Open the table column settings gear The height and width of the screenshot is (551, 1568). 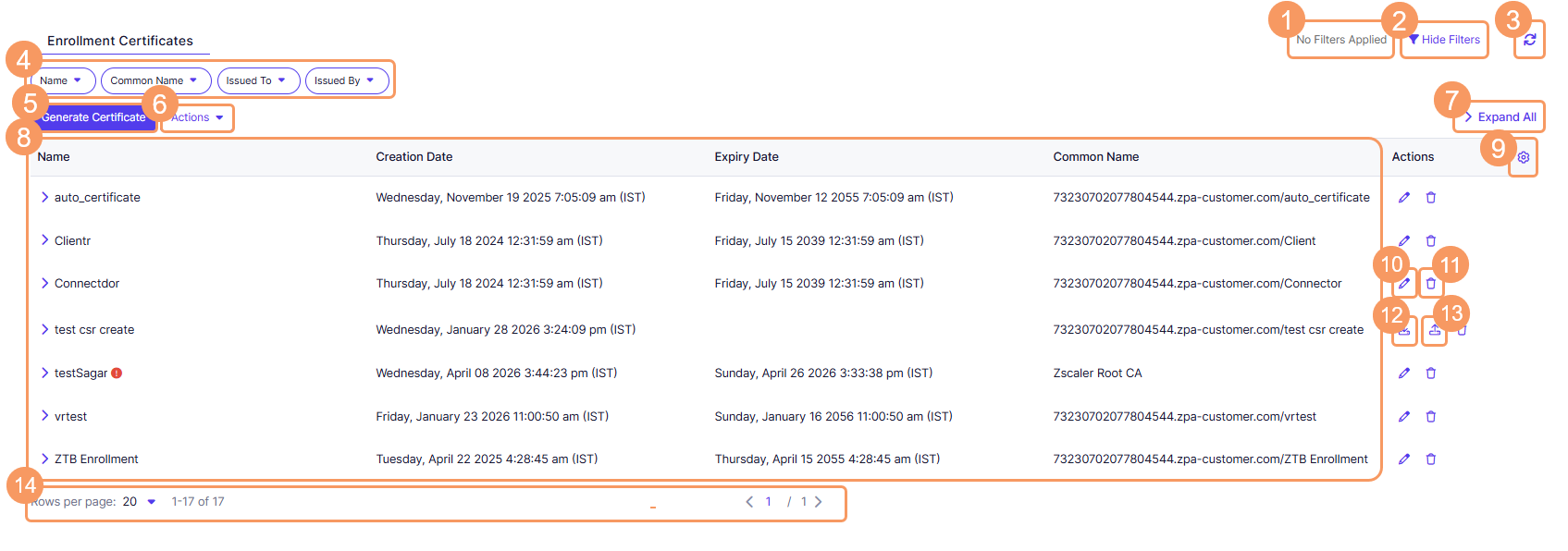pyautogui.click(x=1524, y=157)
